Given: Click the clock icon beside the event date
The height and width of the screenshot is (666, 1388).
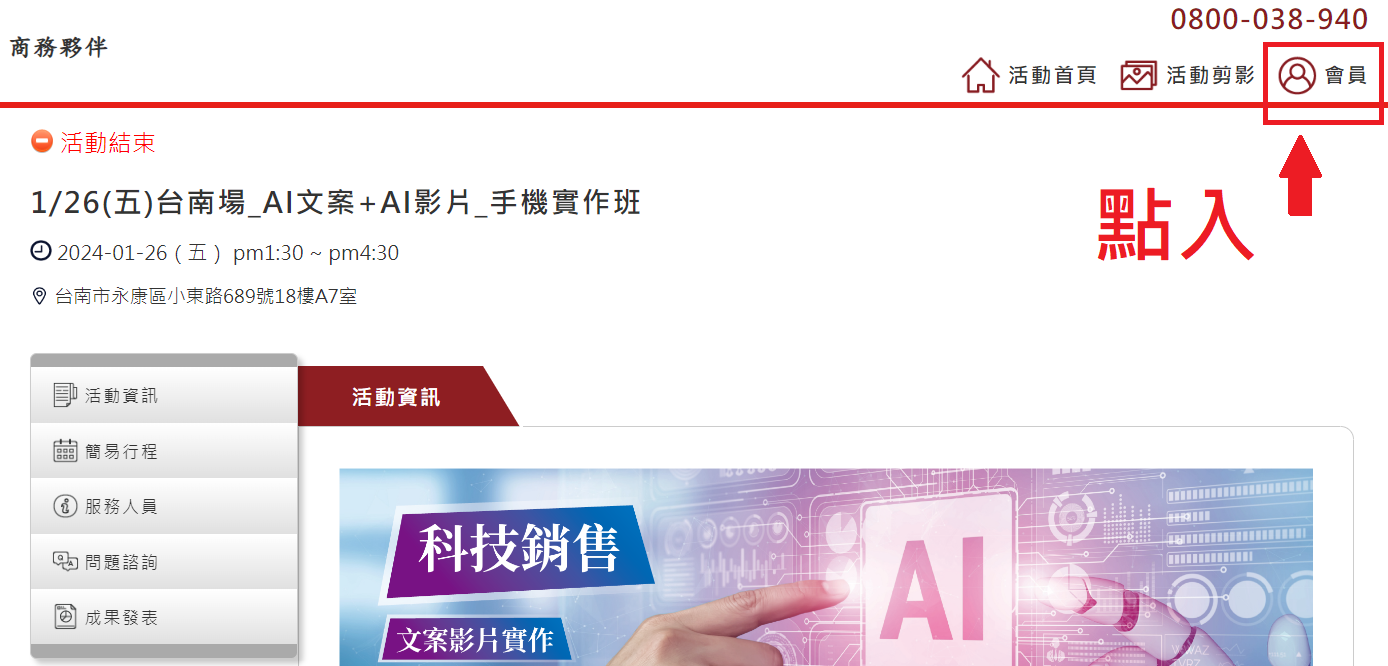Looking at the screenshot, I should [x=40, y=251].
